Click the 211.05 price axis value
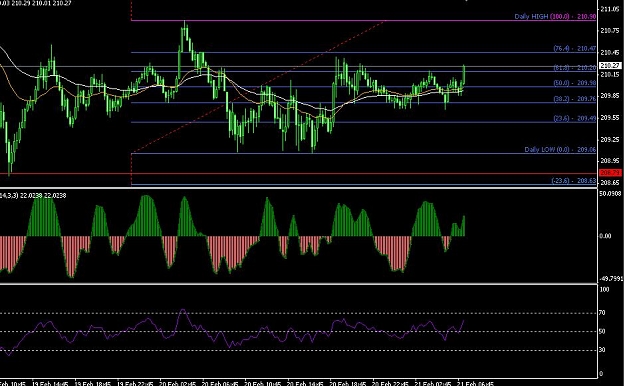Image resolution: width=625 pixels, height=386 pixels. click(x=610, y=9)
